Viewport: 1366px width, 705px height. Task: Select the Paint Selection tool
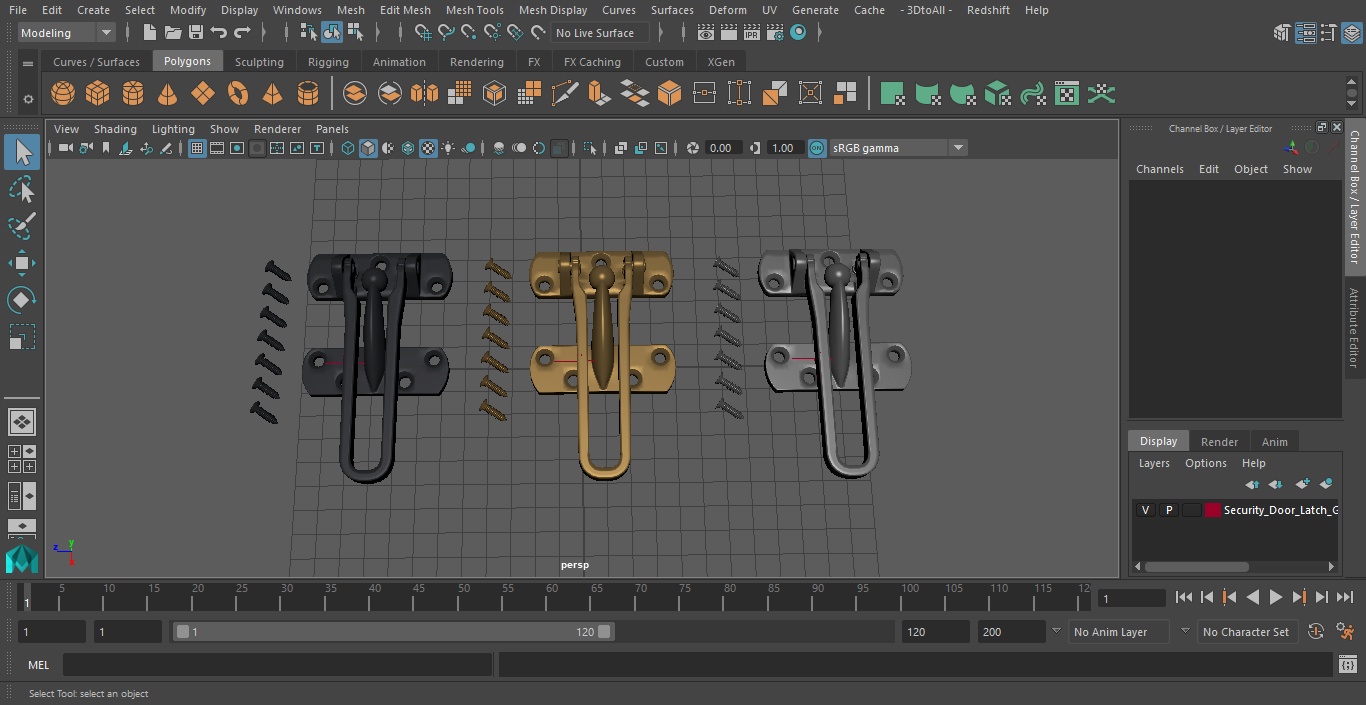[x=21, y=226]
